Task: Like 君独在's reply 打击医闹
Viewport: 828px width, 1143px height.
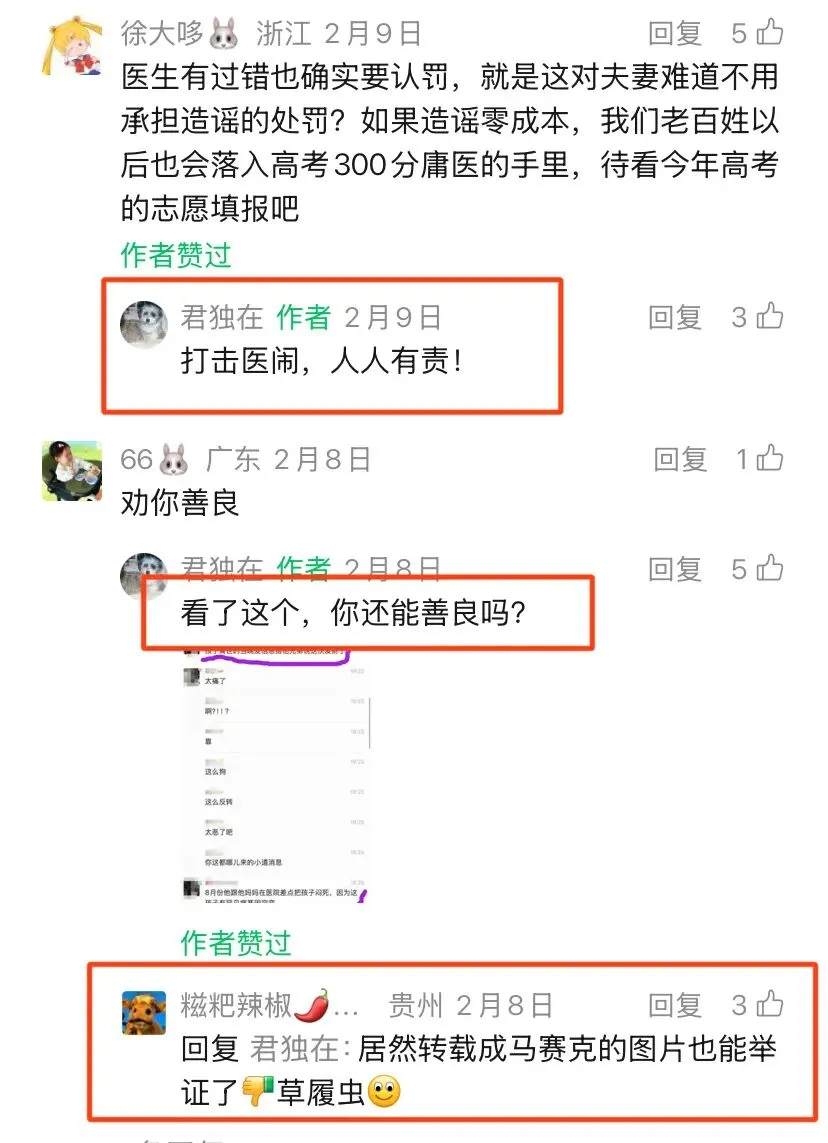Action: [770, 316]
